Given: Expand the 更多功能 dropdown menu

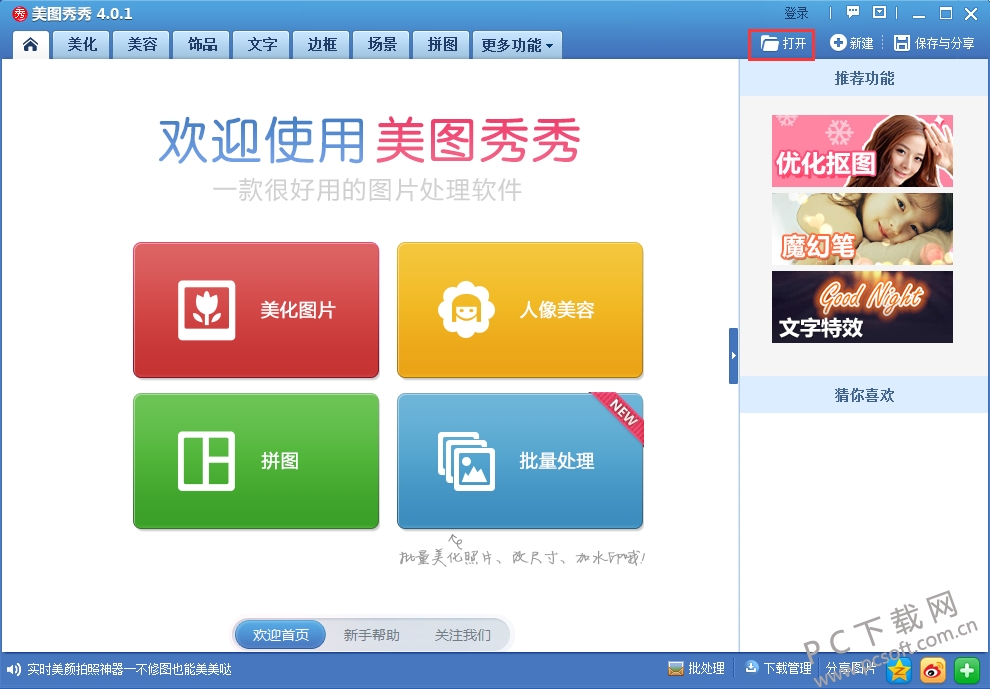Looking at the screenshot, I should [517, 45].
